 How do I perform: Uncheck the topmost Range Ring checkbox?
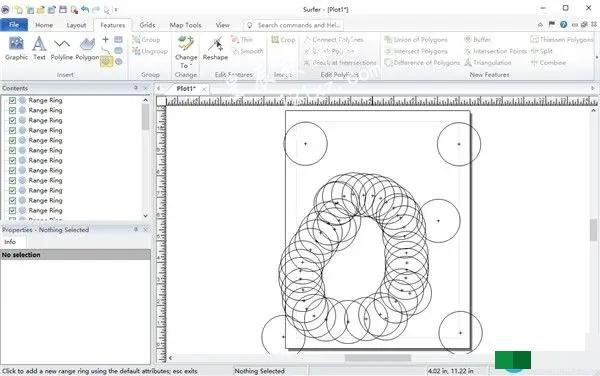12,100
